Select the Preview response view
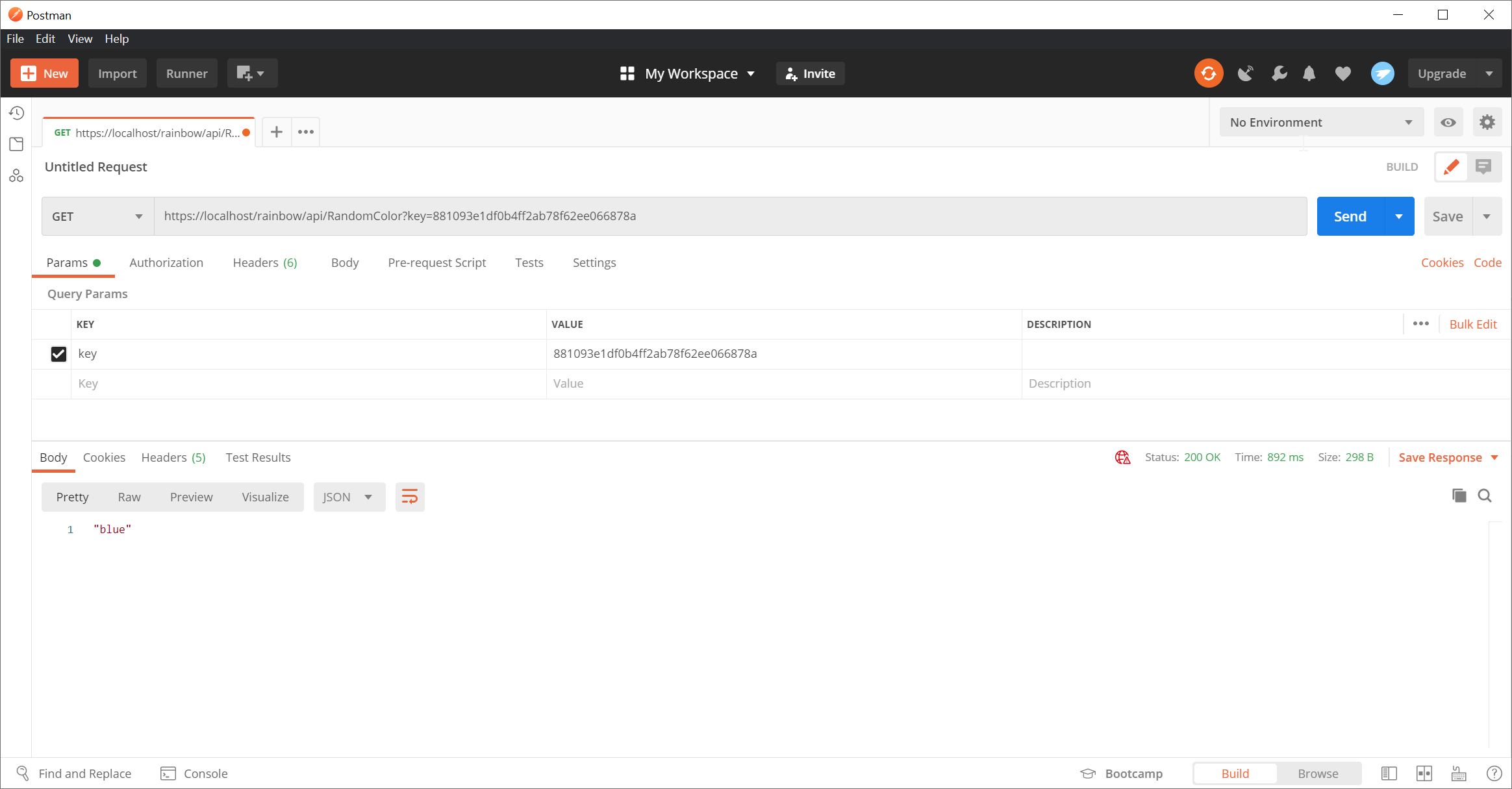The height and width of the screenshot is (789, 1512). click(x=191, y=497)
